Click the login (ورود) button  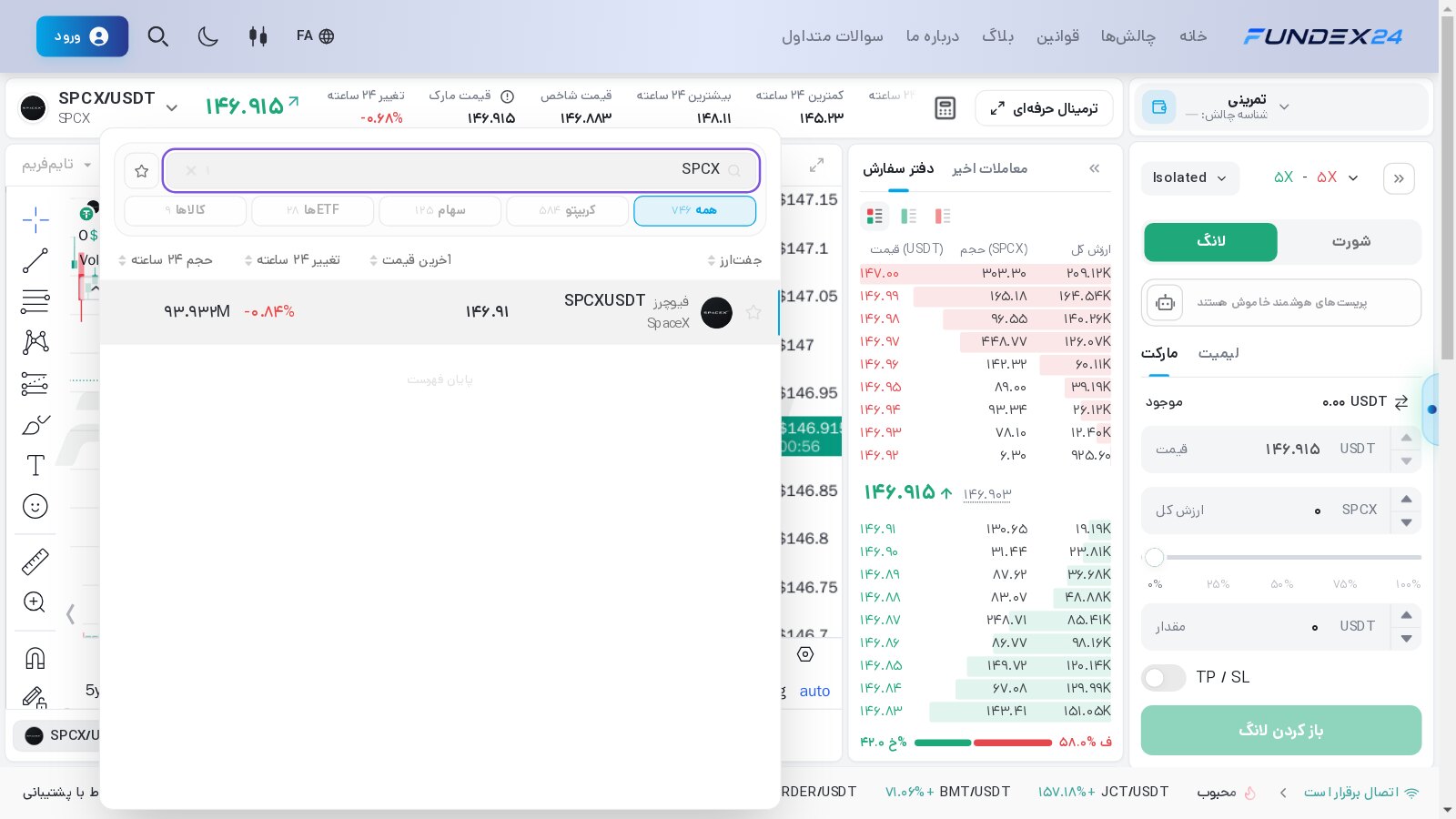coord(82,36)
